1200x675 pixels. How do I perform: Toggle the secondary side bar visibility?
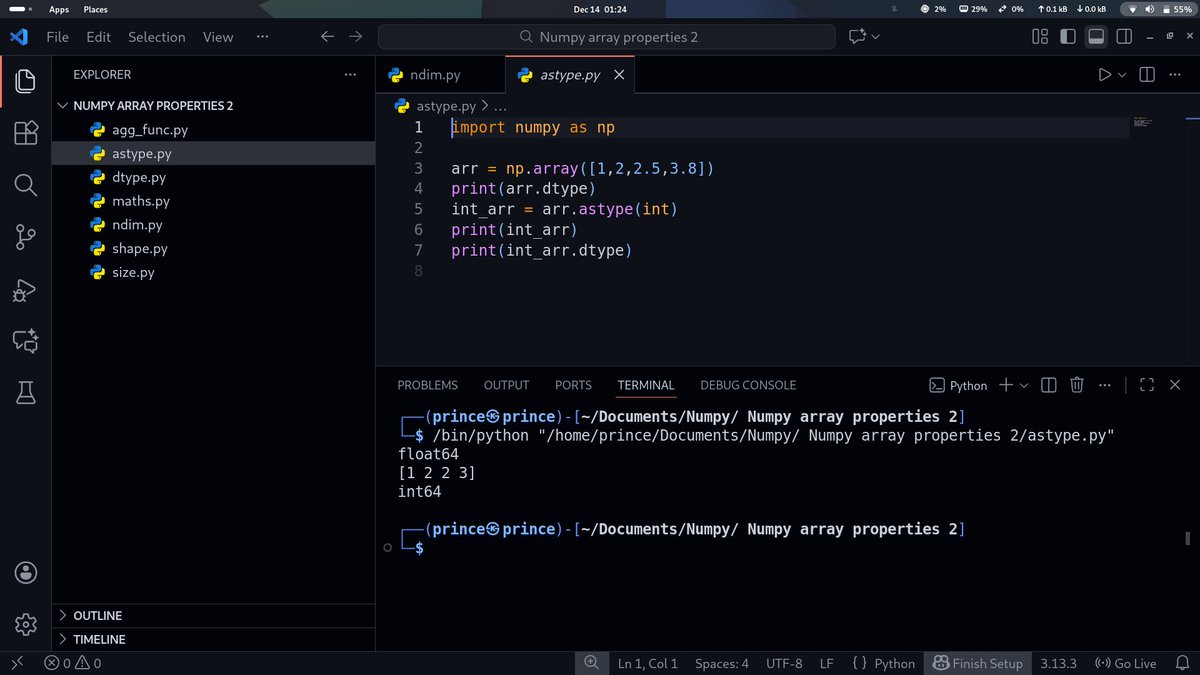pyautogui.click(x=1124, y=37)
